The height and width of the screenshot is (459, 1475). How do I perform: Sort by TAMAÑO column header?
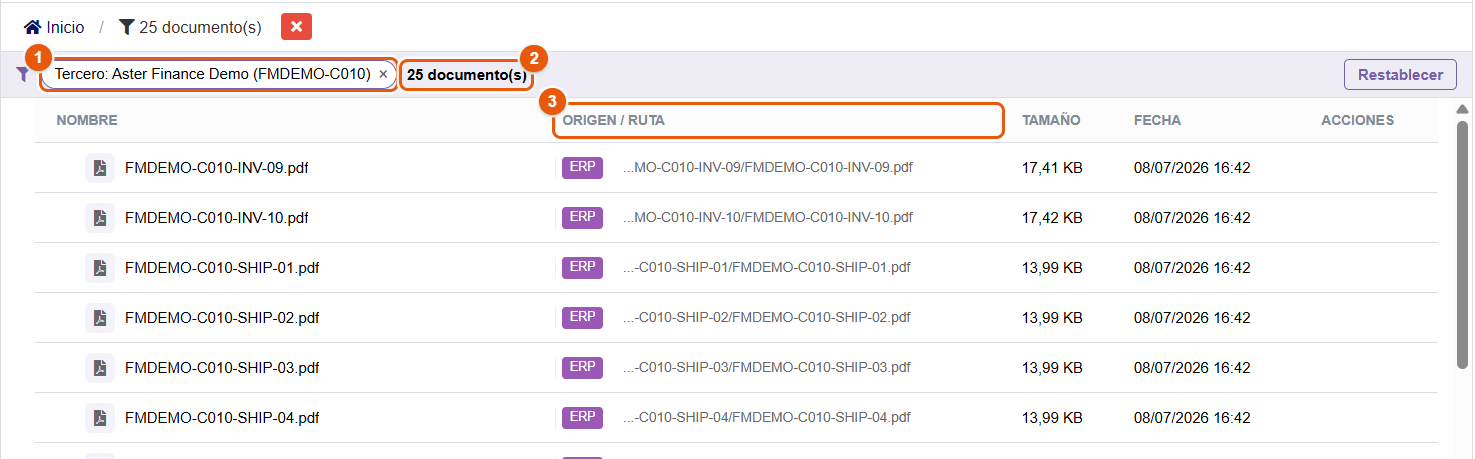coord(1051,120)
